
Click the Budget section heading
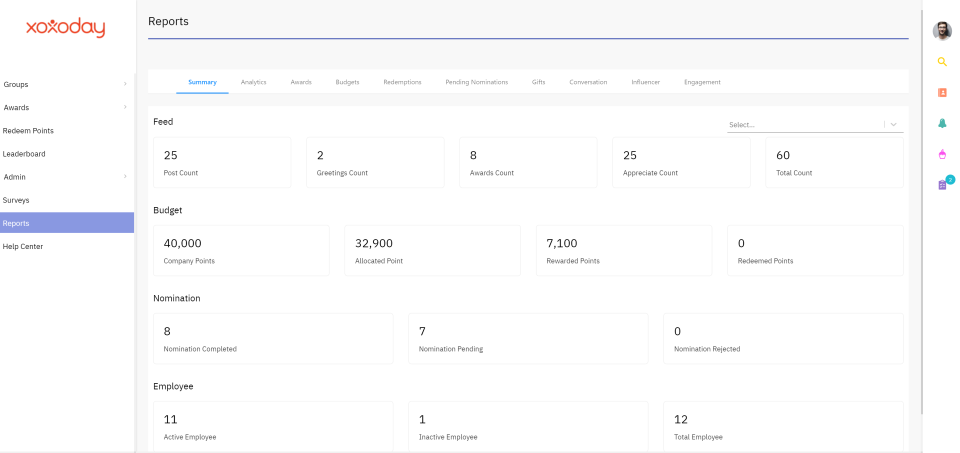[168, 210]
